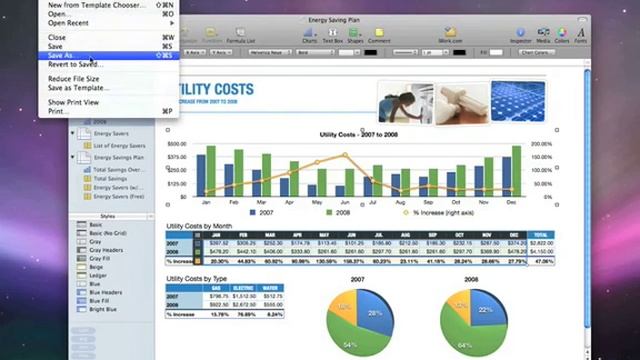Collapse the Energy Savers sheet triangle

[73, 133]
